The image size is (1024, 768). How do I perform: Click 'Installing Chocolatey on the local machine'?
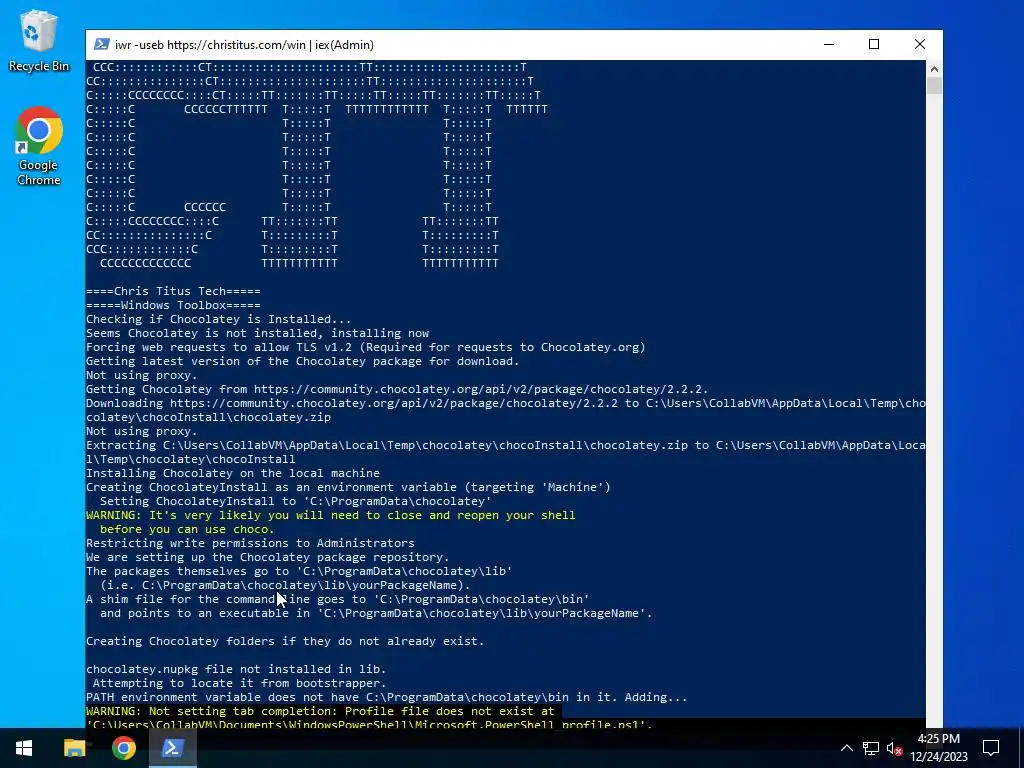tap(233, 473)
